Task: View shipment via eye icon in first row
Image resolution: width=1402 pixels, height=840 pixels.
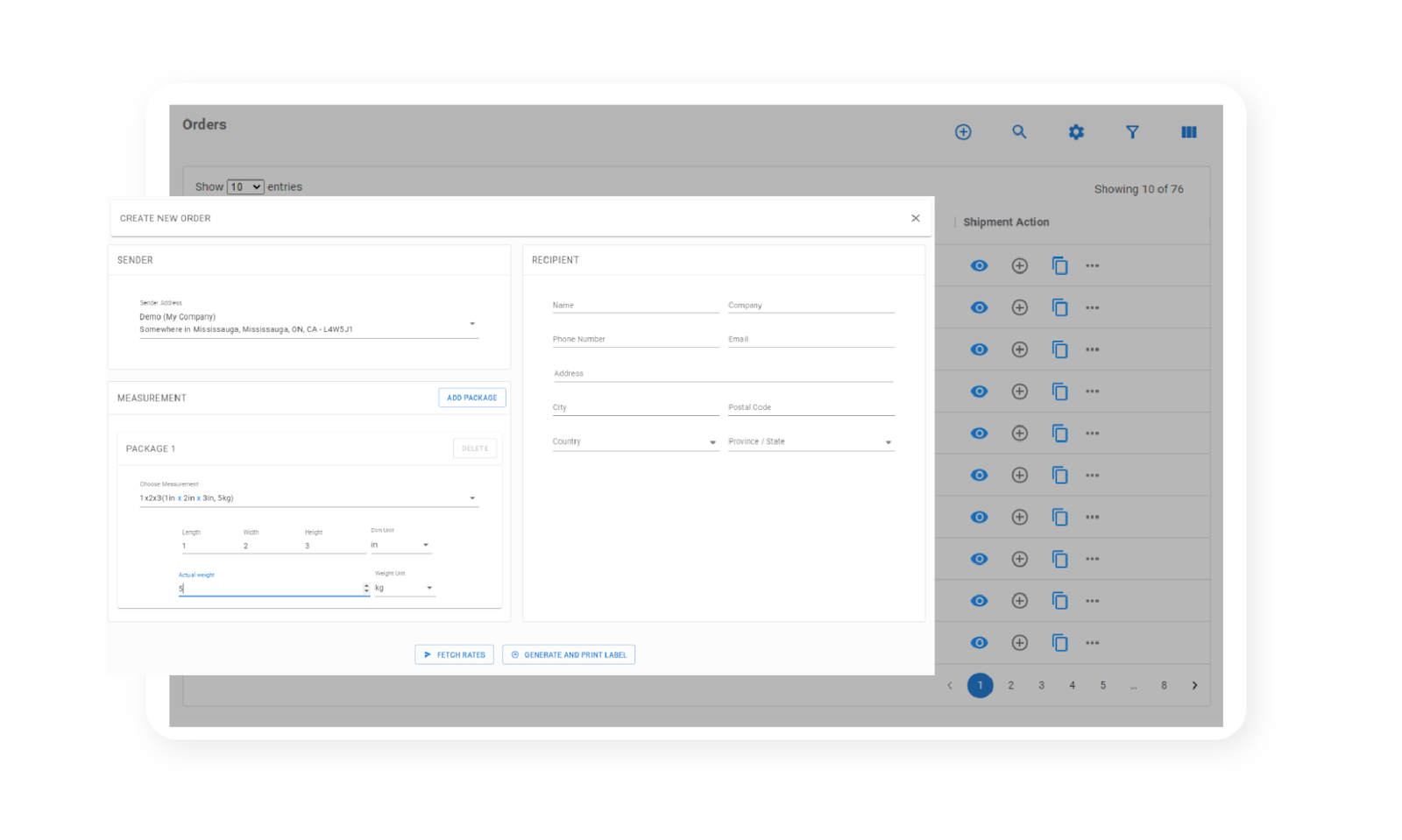Action: tap(980, 265)
